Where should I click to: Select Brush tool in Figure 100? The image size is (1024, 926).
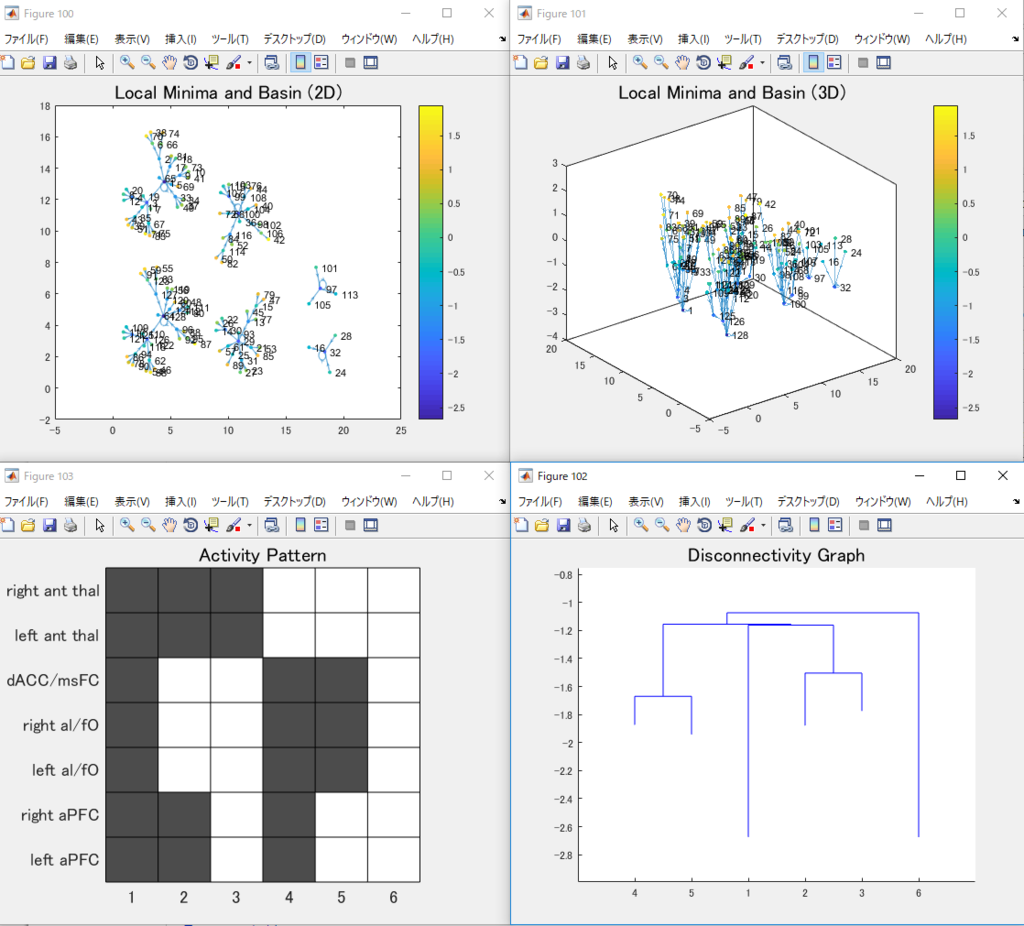pyautogui.click(x=233, y=63)
